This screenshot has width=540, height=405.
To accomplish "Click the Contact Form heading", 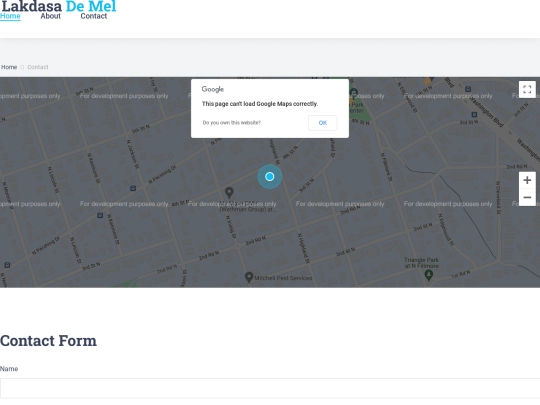I will (x=49, y=341).
